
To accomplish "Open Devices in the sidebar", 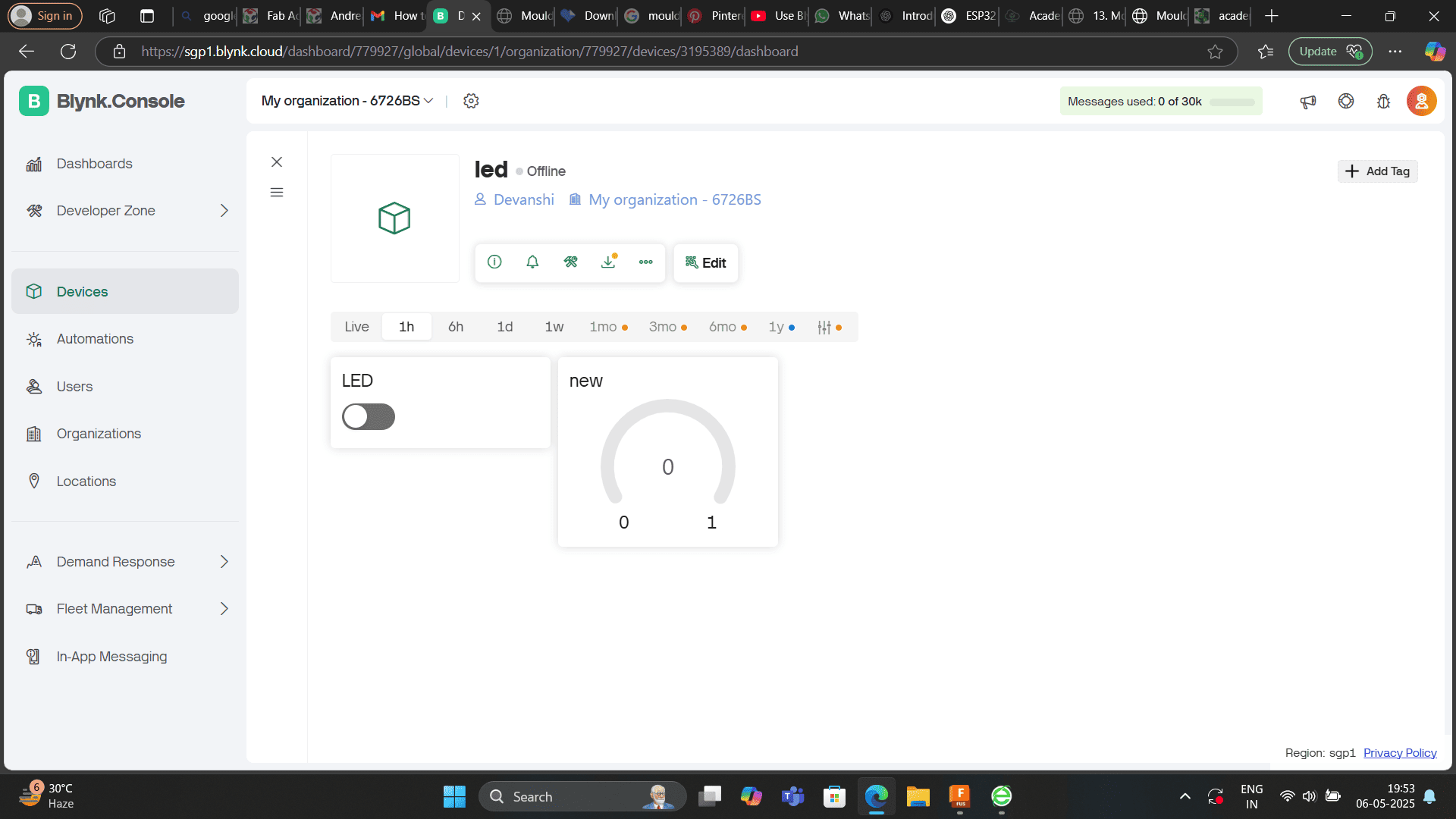I will 125,291.
